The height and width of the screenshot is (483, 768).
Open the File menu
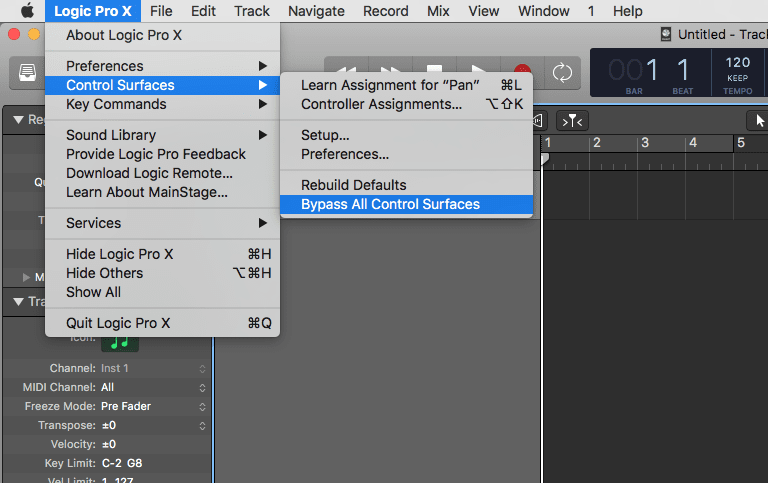click(161, 11)
